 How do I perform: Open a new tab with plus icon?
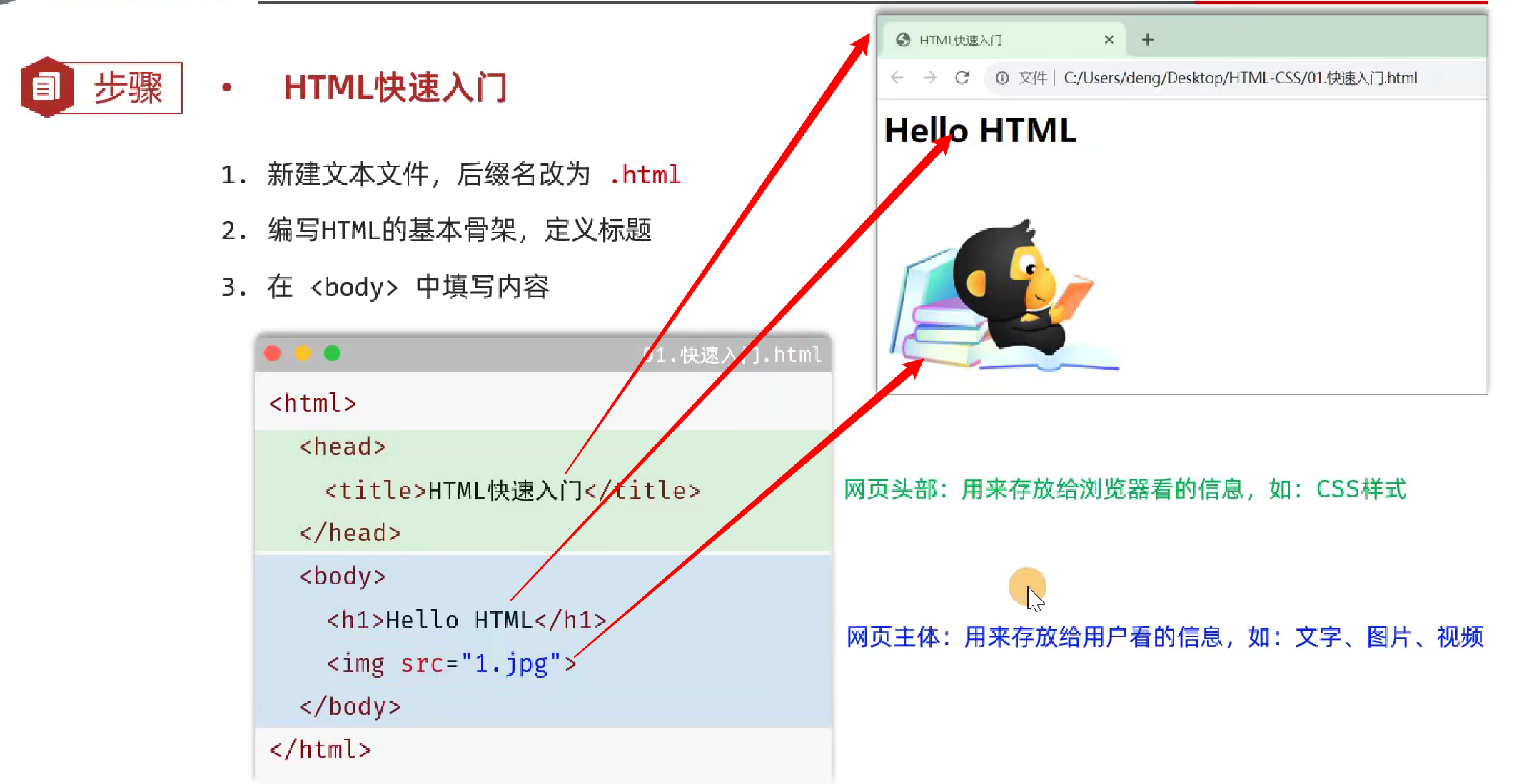[1147, 40]
